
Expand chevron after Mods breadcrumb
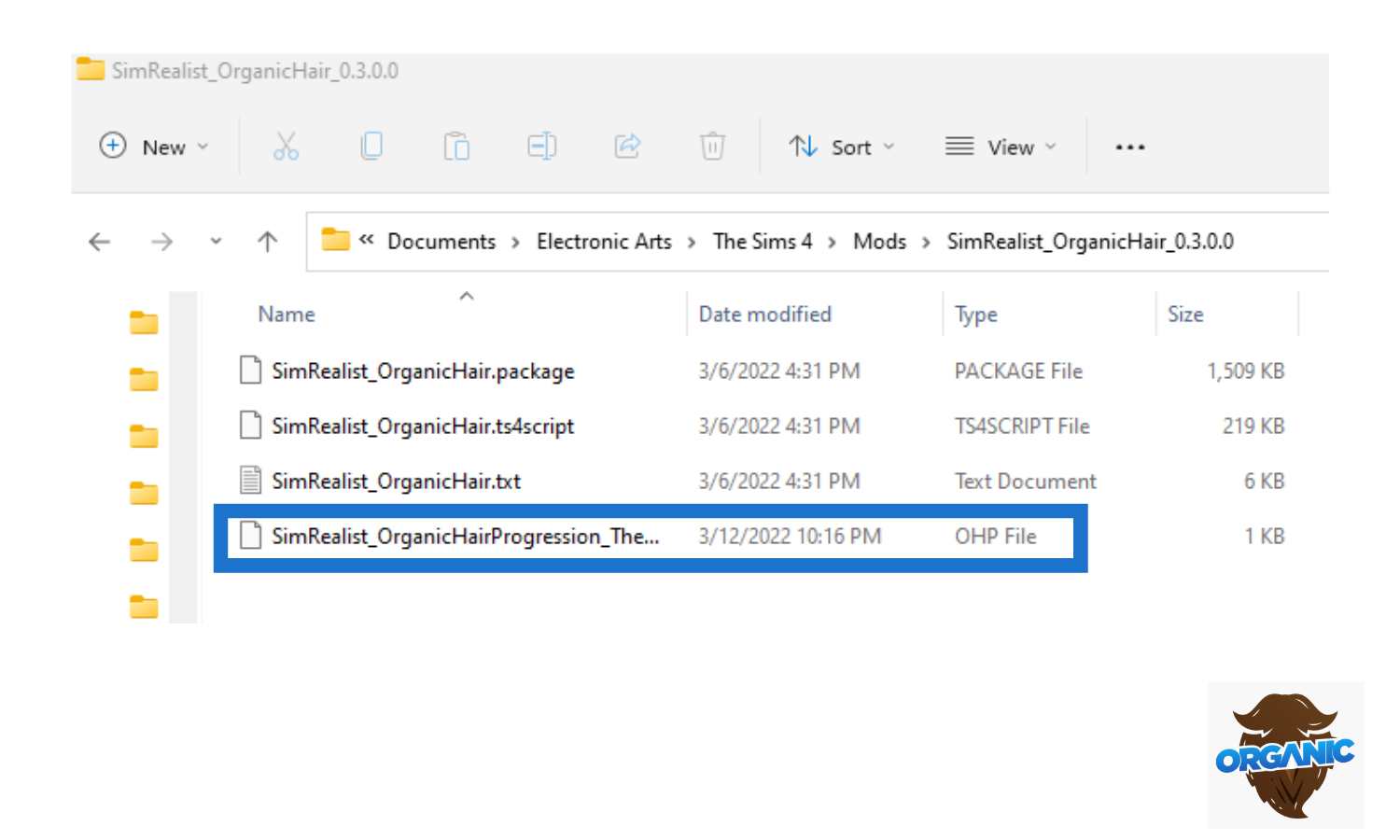[926, 243]
